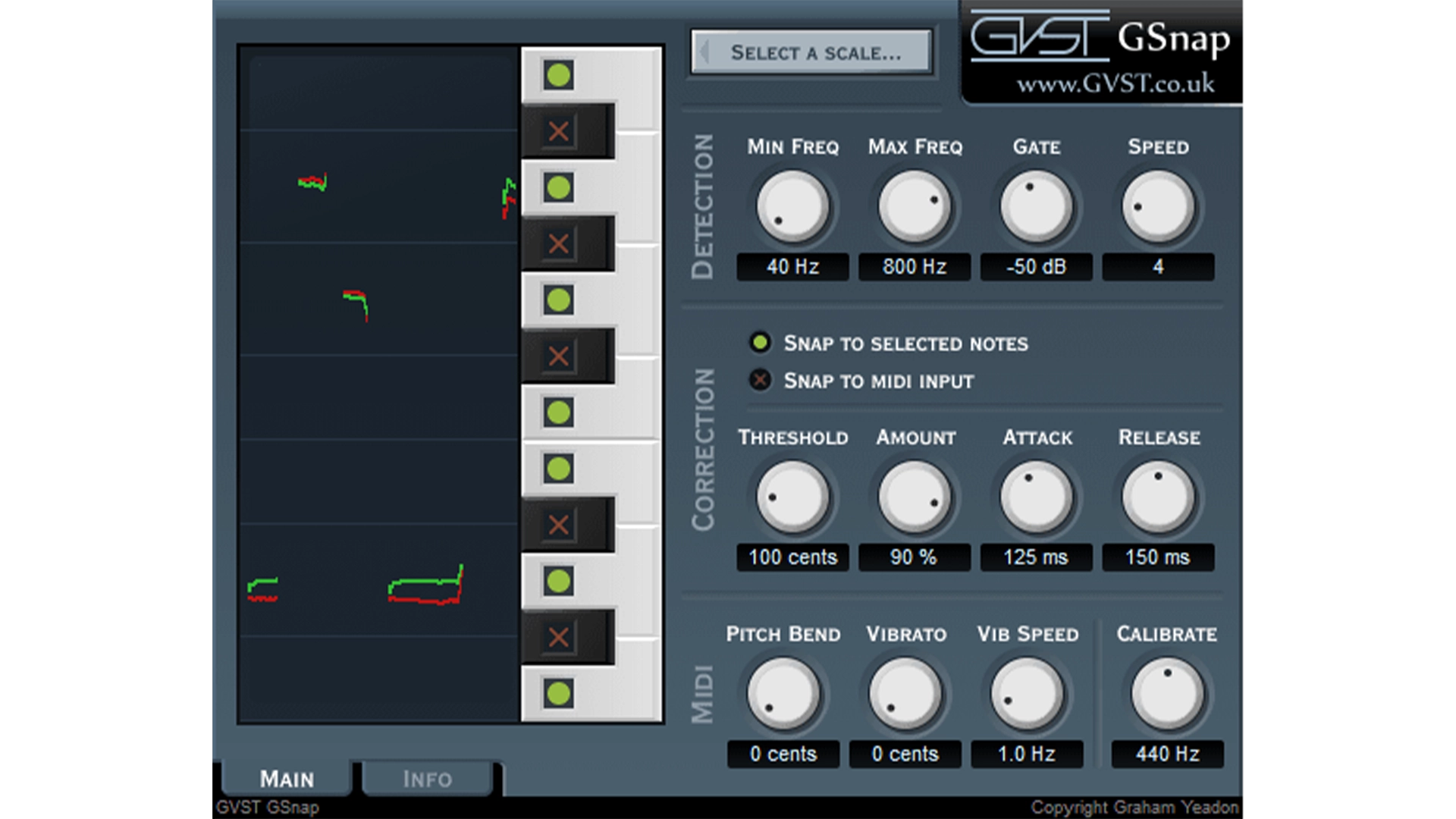
Task: Disable the top green note toggle
Action: (x=559, y=74)
